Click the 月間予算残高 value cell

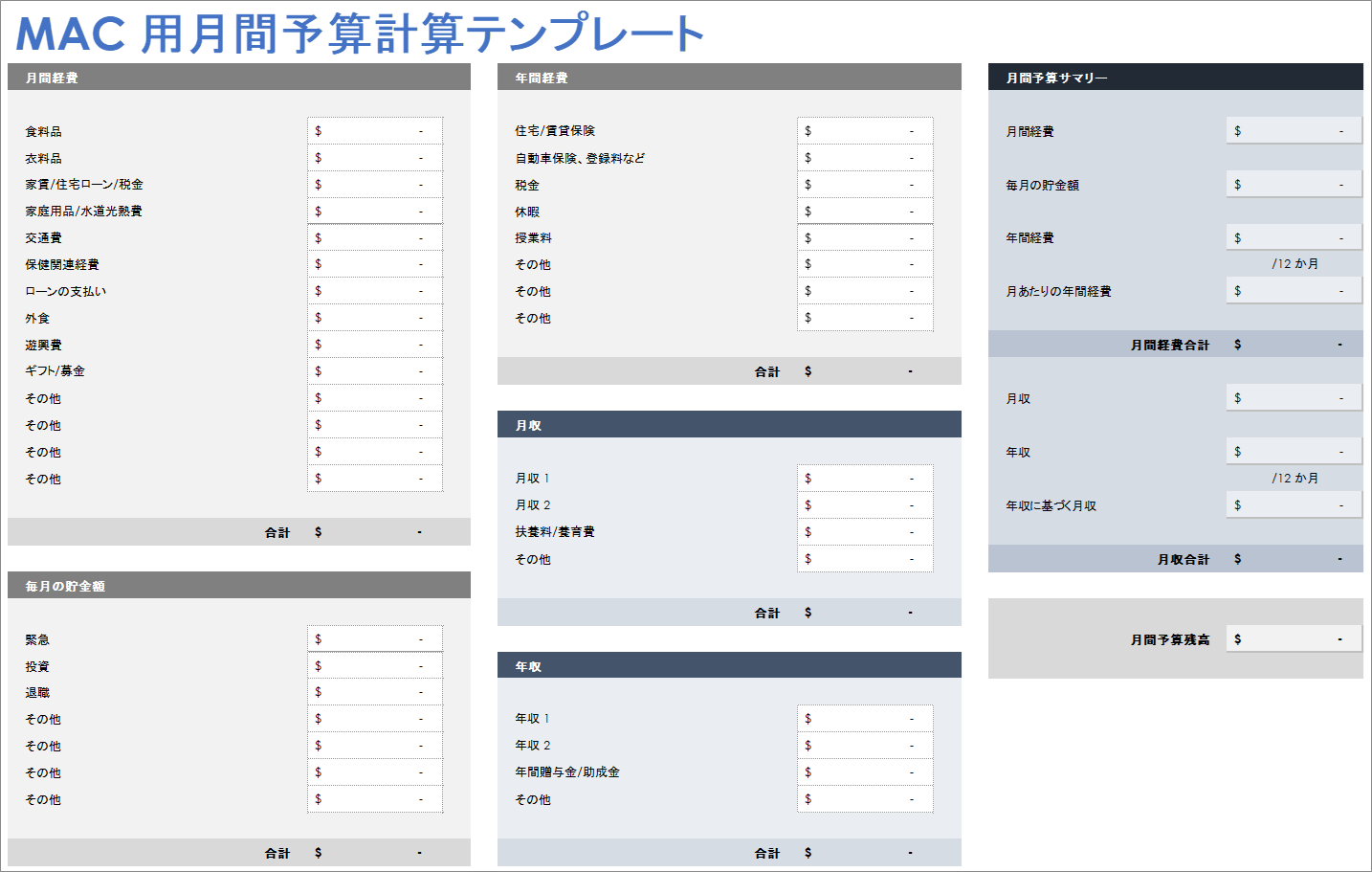pyautogui.click(x=1294, y=639)
